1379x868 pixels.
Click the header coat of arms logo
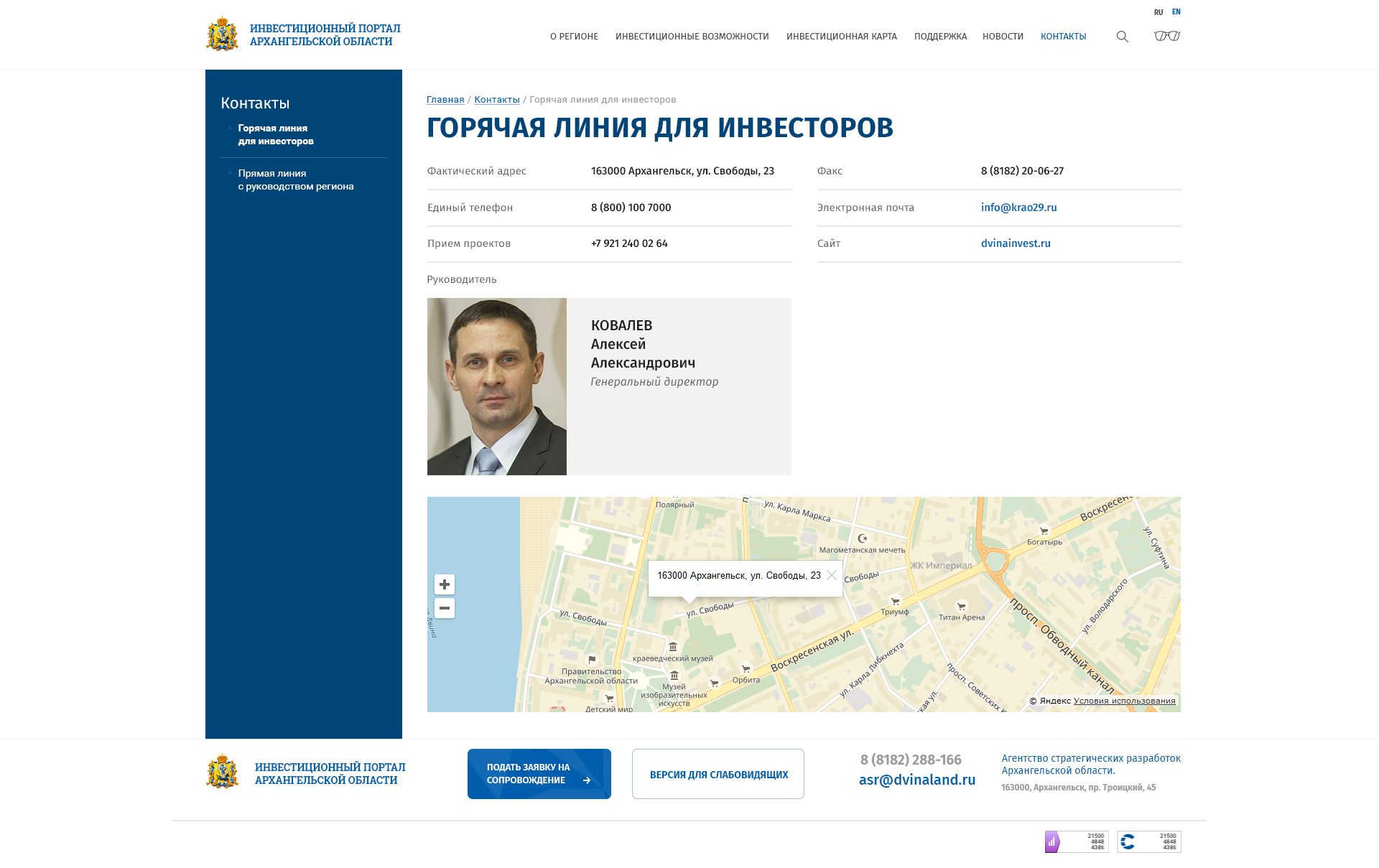222,34
